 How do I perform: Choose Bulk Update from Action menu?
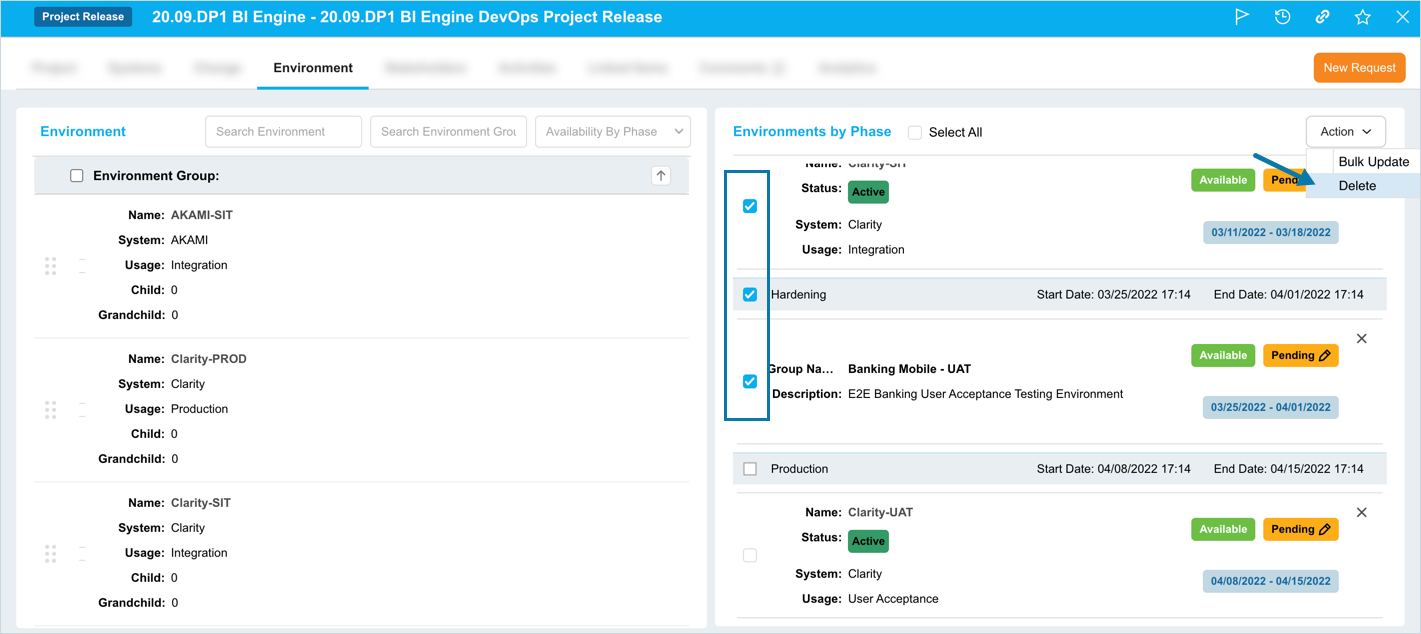1373,162
